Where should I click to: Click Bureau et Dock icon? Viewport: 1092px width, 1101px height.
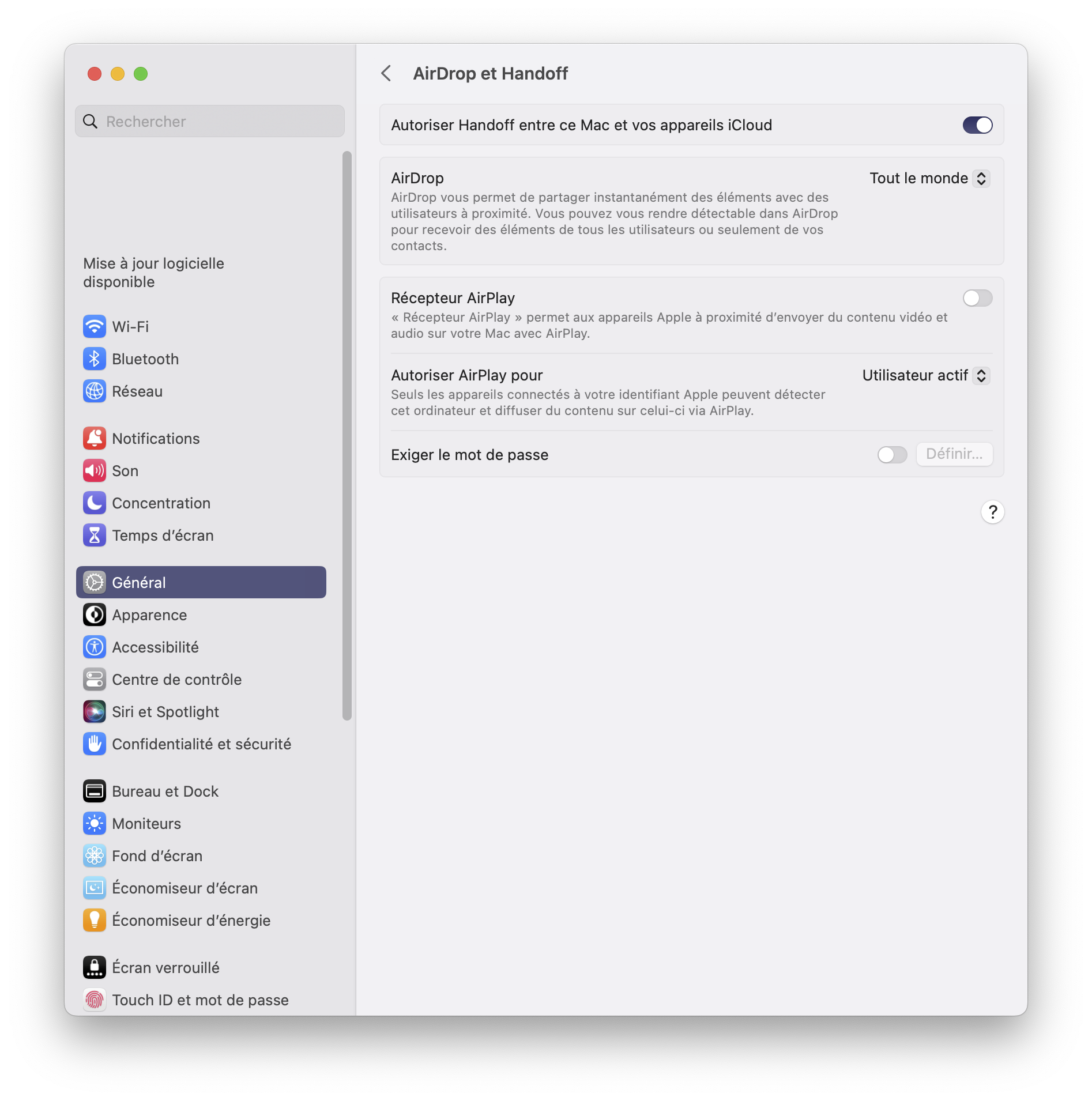[95, 791]
